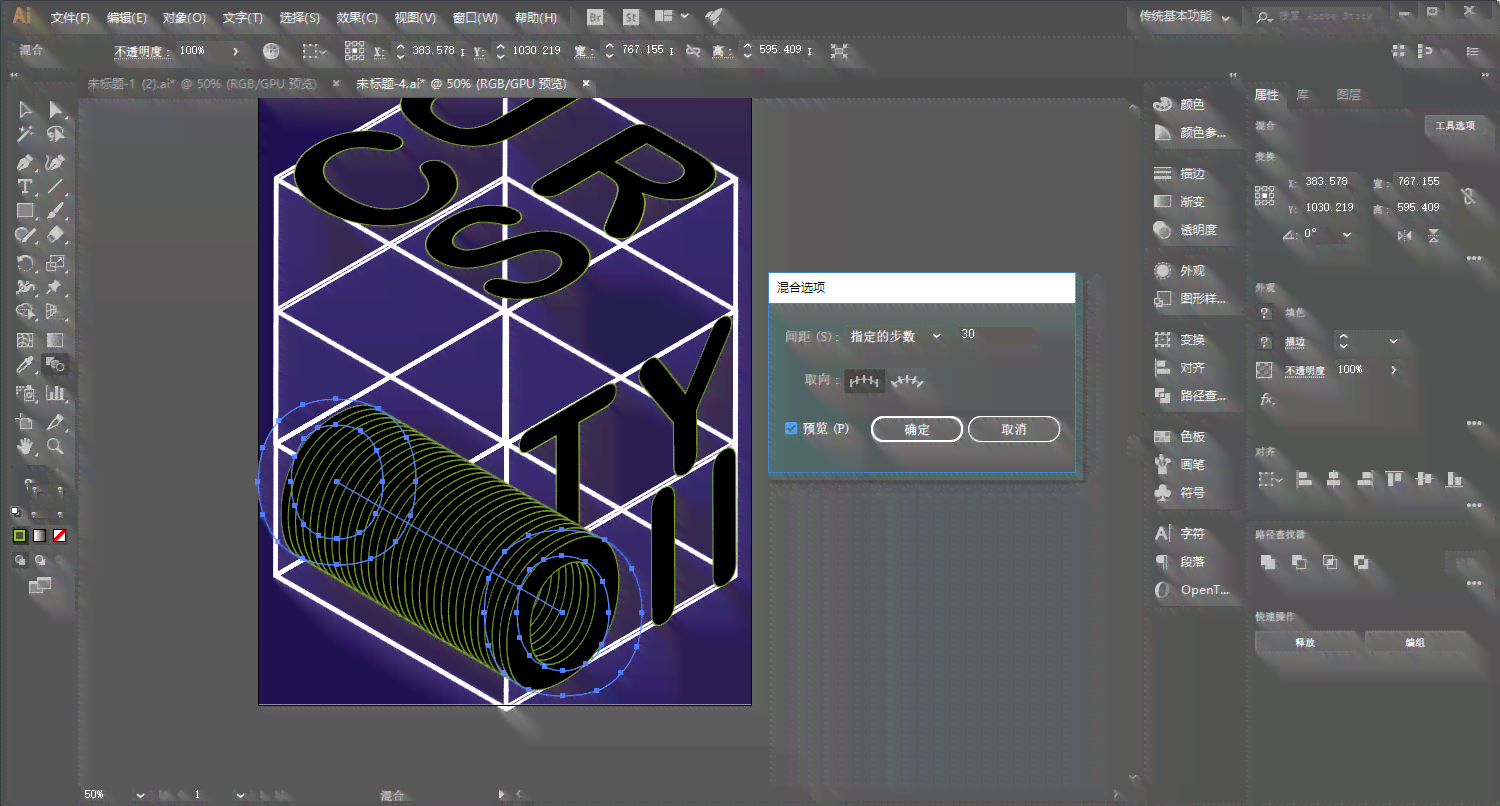Select the Rotate tool
This screenshot has height=806, width=1500.
(26, 264)
